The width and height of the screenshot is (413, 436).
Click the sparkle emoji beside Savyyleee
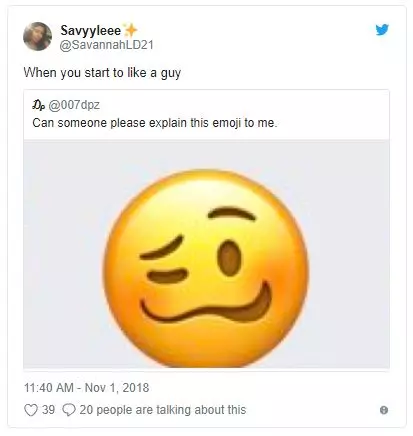tap(130, 30)
